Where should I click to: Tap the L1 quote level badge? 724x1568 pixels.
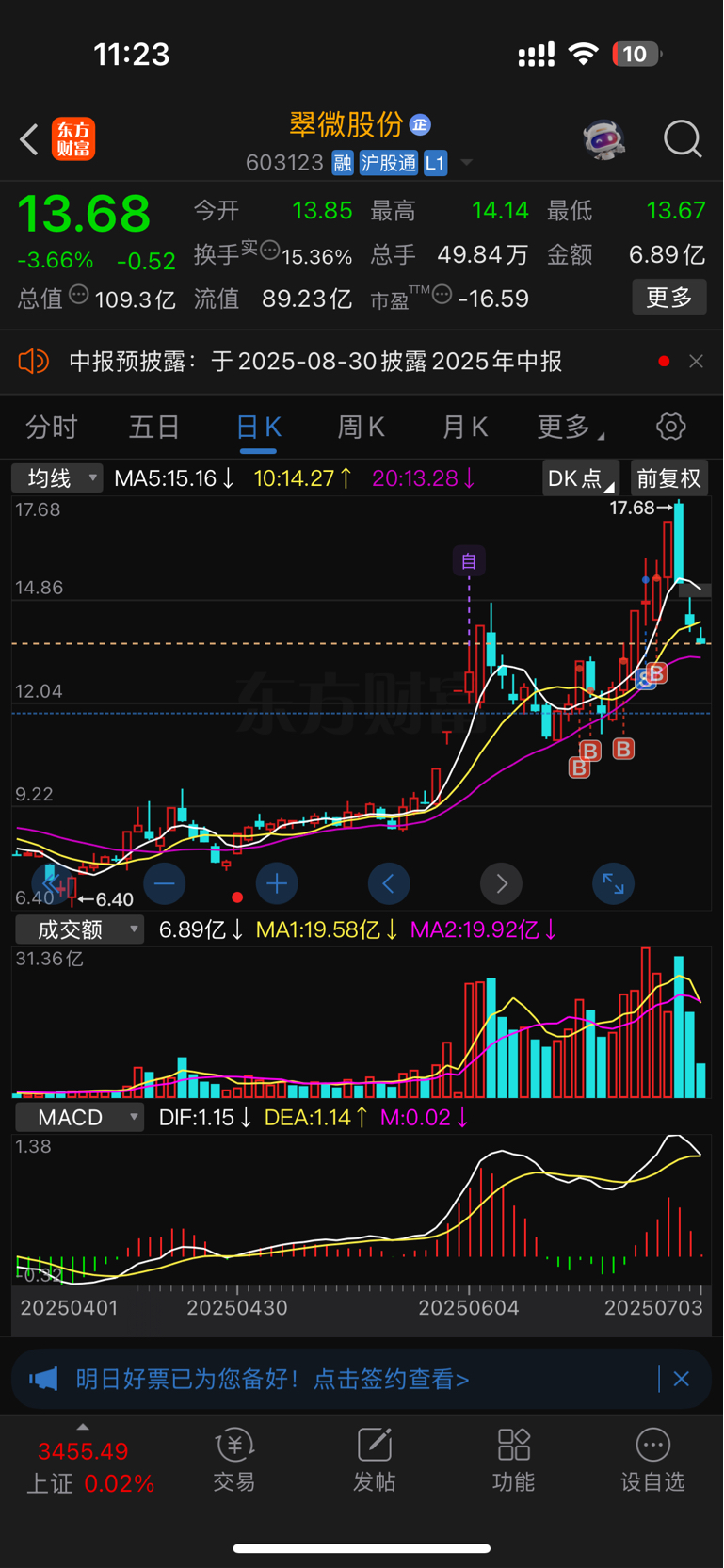pos(435,163)
